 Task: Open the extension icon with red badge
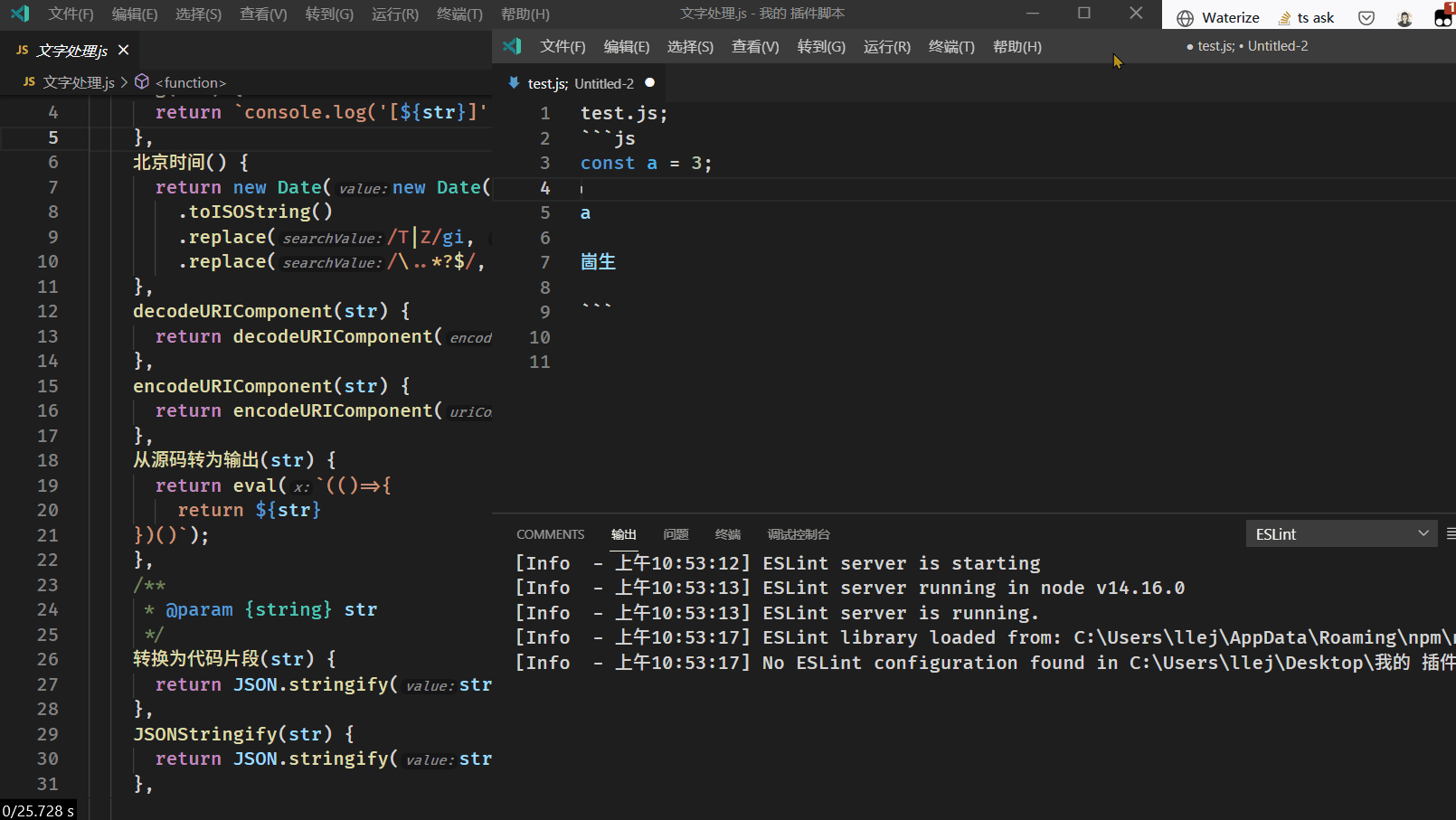(x=1443, y=15)
